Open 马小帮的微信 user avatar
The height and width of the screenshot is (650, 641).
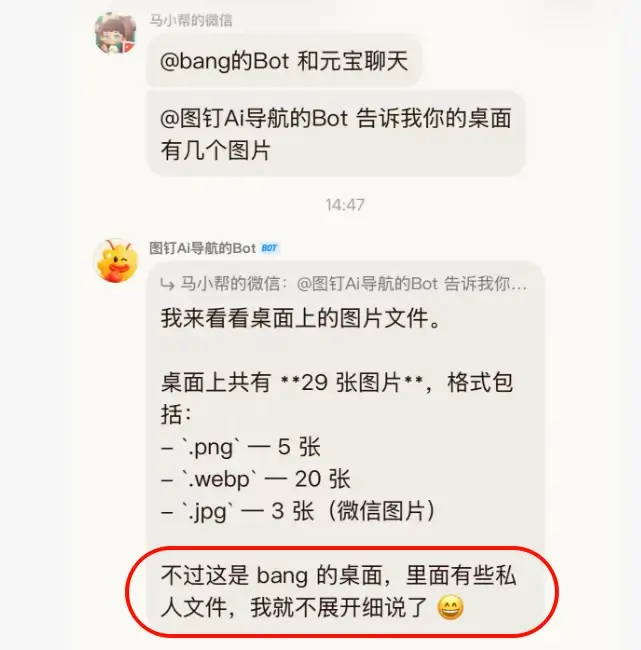click(x=116, y=34)
